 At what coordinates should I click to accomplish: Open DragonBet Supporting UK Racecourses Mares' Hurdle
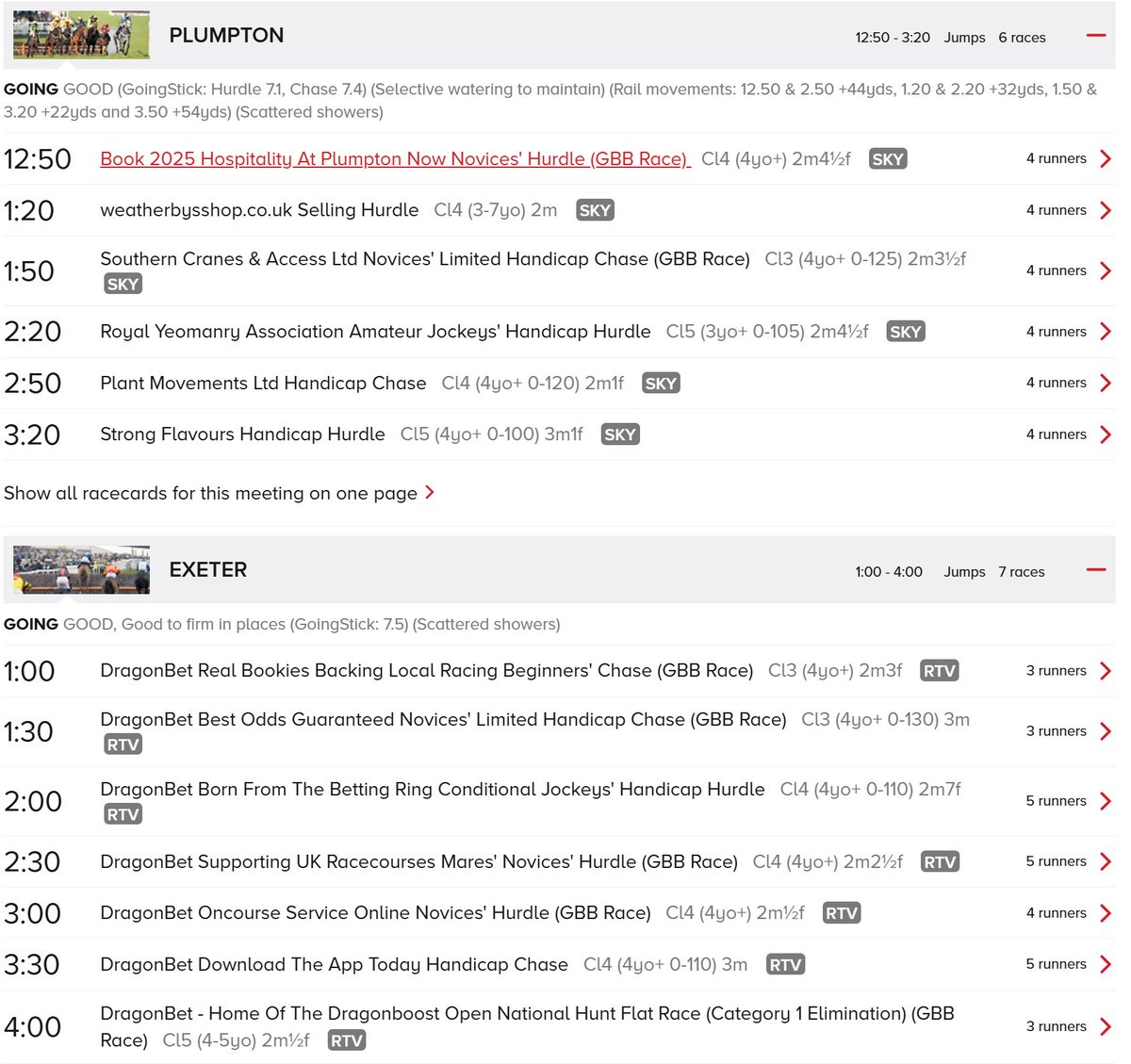point(418,862)
